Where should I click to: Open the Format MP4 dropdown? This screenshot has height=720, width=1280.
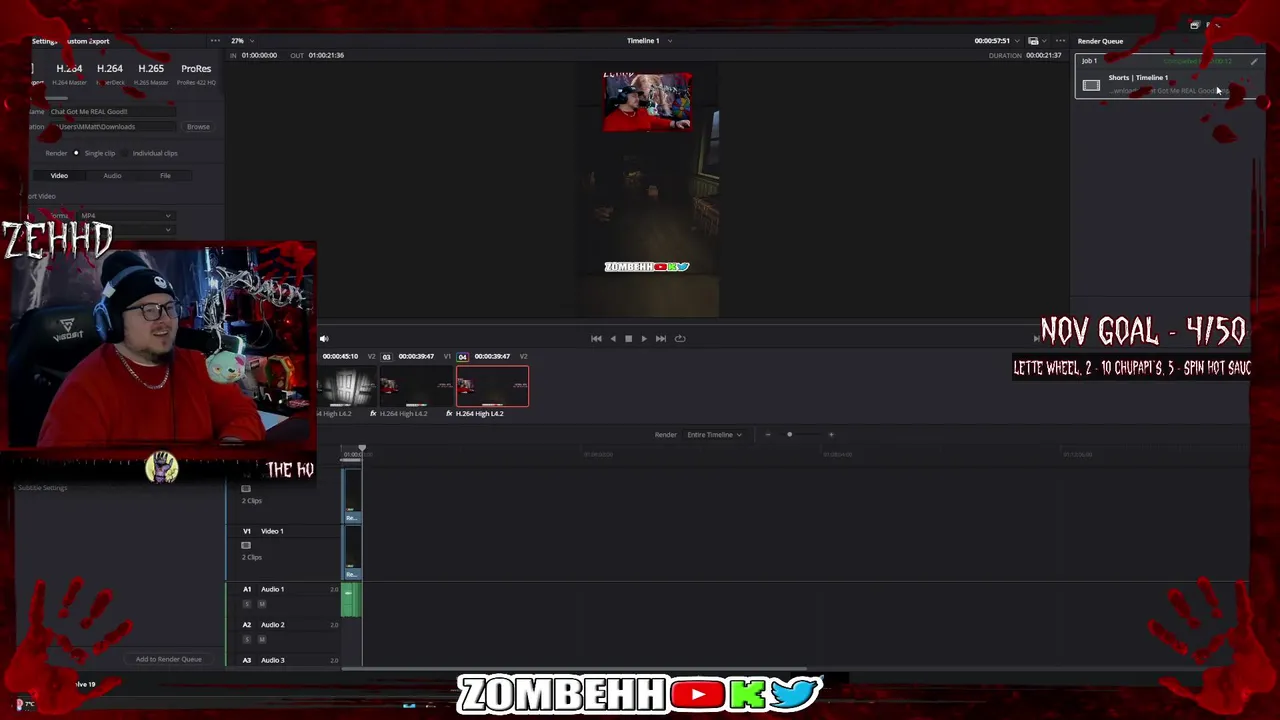click(125, 216)
